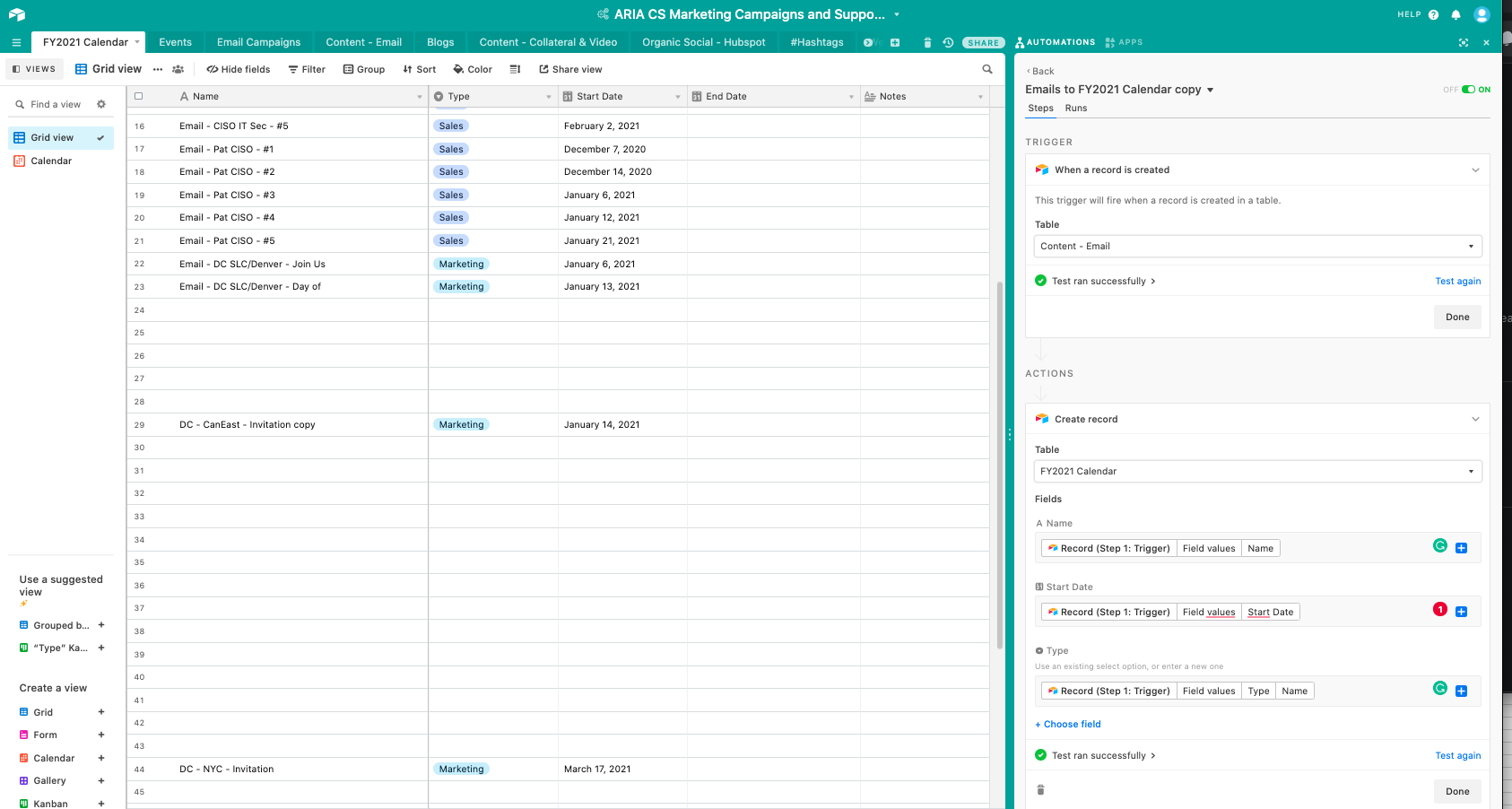The width and height of the screenshot is (1512, 809).
Task: Open the Content - Collateral & Video tab
Action: point(548,42)
